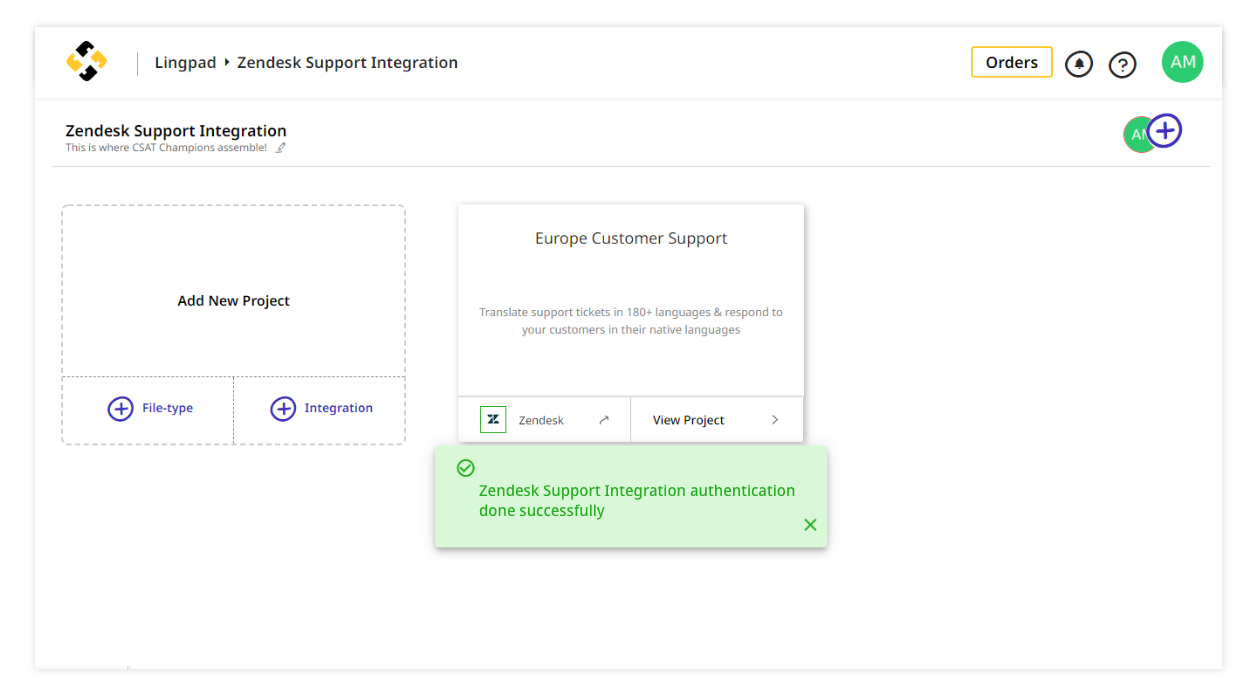The height and width of the screenshot is (696, 1257).
Task: Click the Zendesk label on project card
Action: [541, 420]
